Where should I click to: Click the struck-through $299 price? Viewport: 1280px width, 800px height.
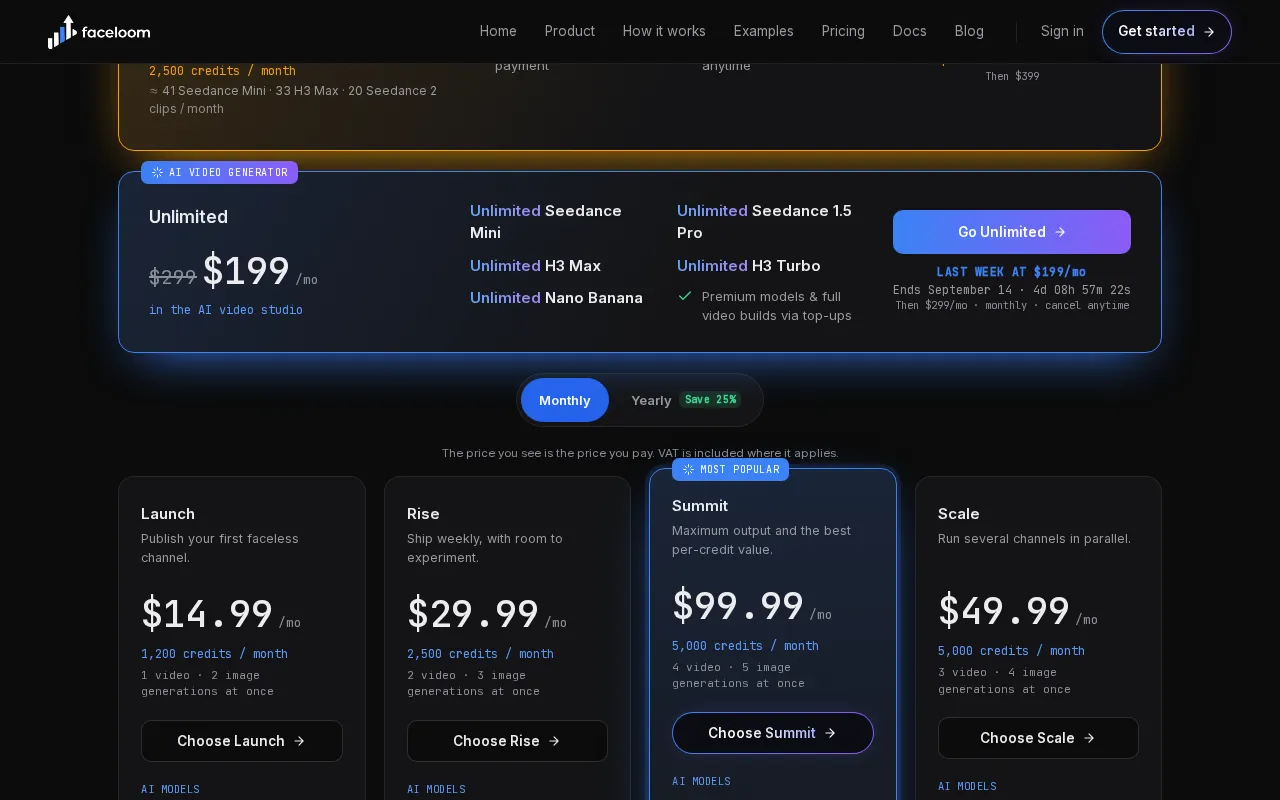172,277
